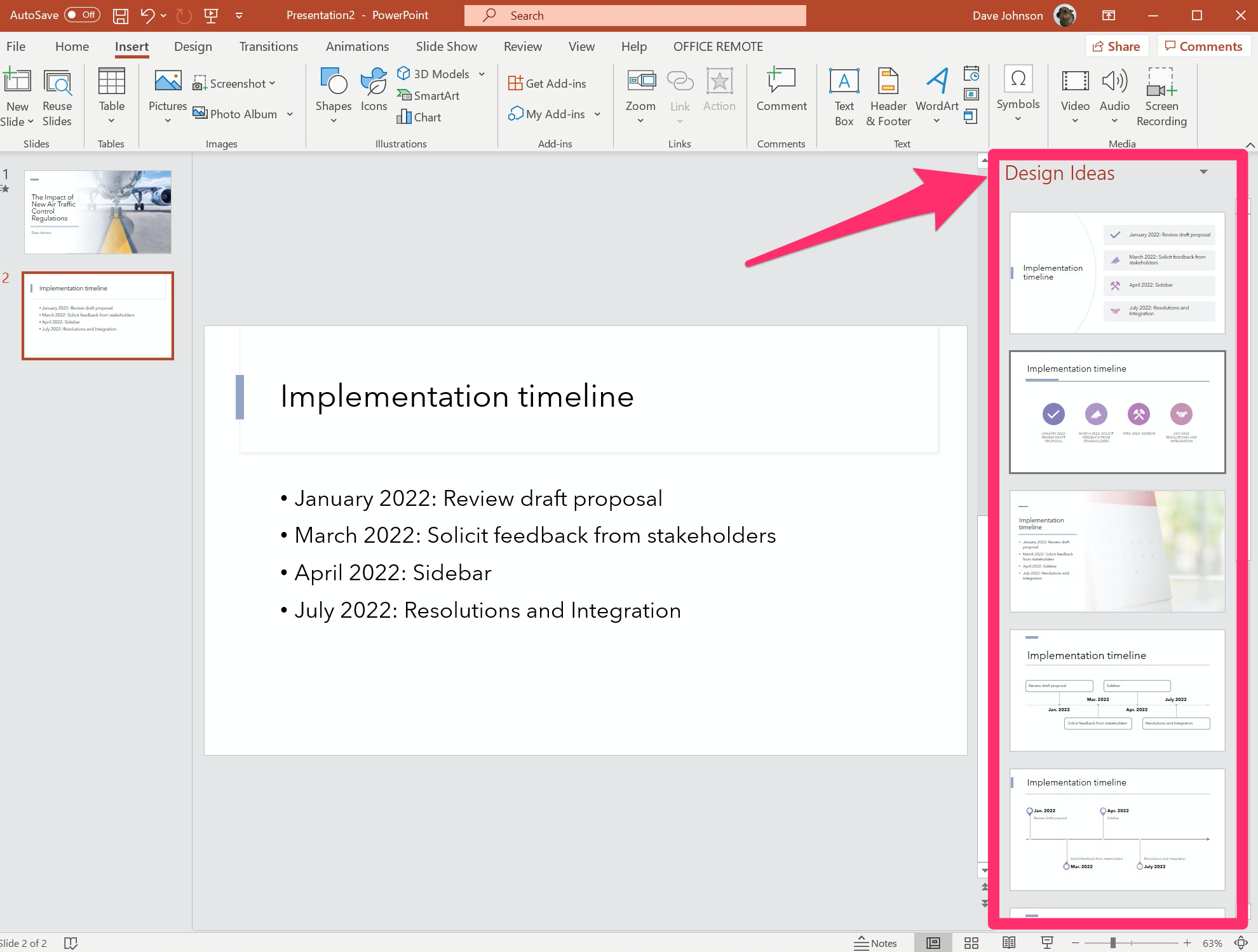Switch to the Design ribbon tab

click(194, 46)
